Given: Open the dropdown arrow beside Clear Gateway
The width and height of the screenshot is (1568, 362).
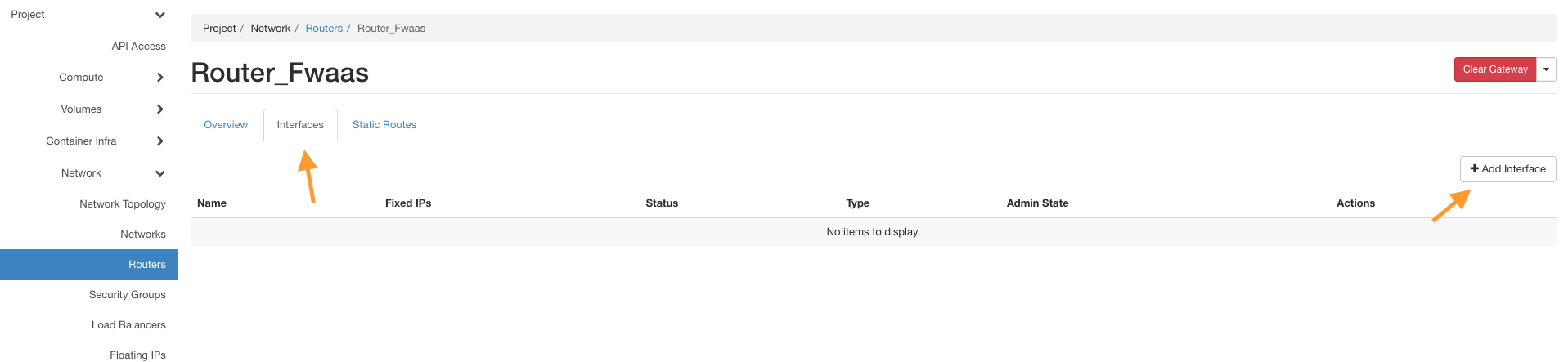Looking at the screenshot, I should [x=1546, y=69].
